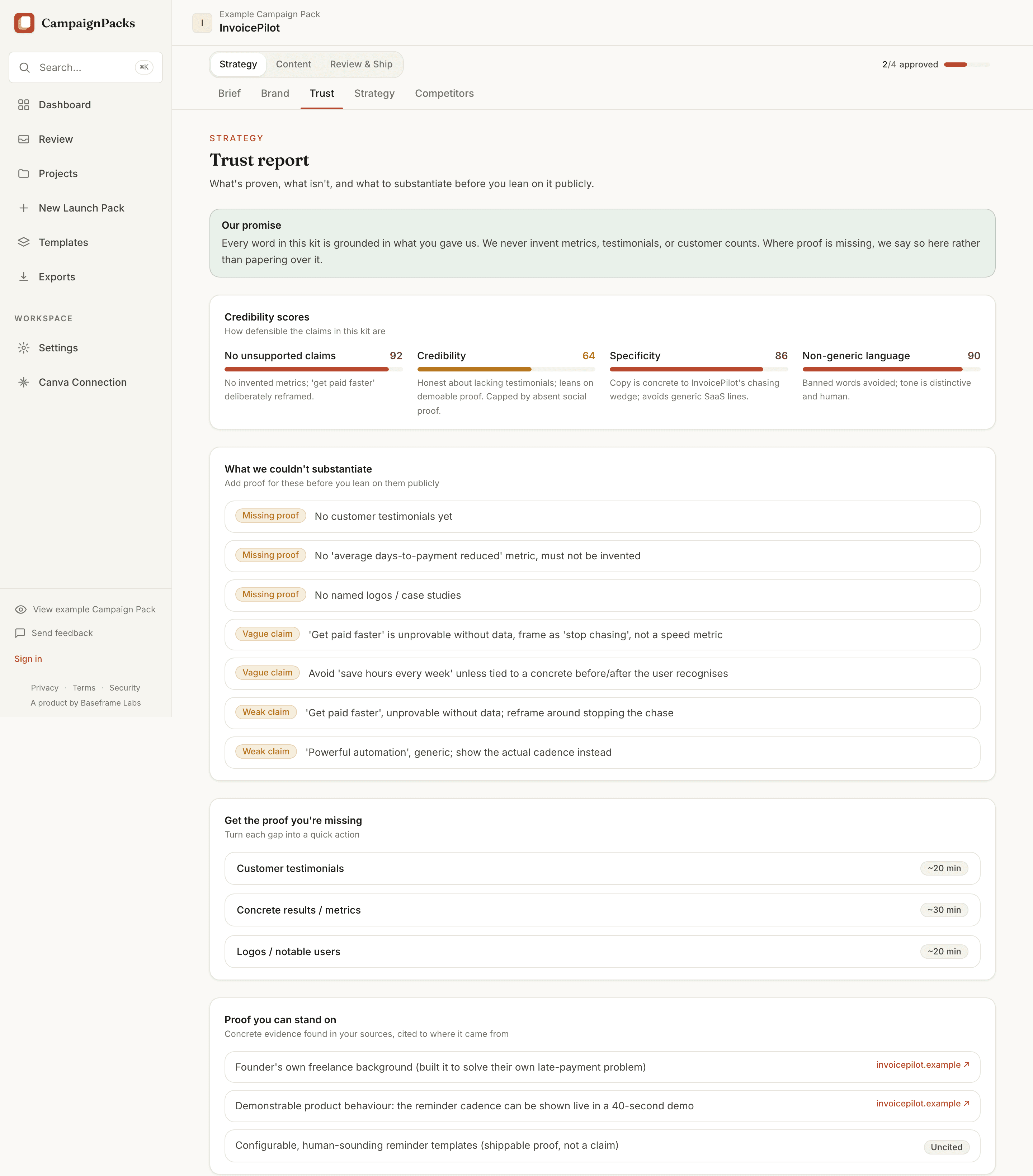Click the InvoicePilot 'I' avatar badge
This screenshot has width=1033, height=1176.
(x=202, y=23)
